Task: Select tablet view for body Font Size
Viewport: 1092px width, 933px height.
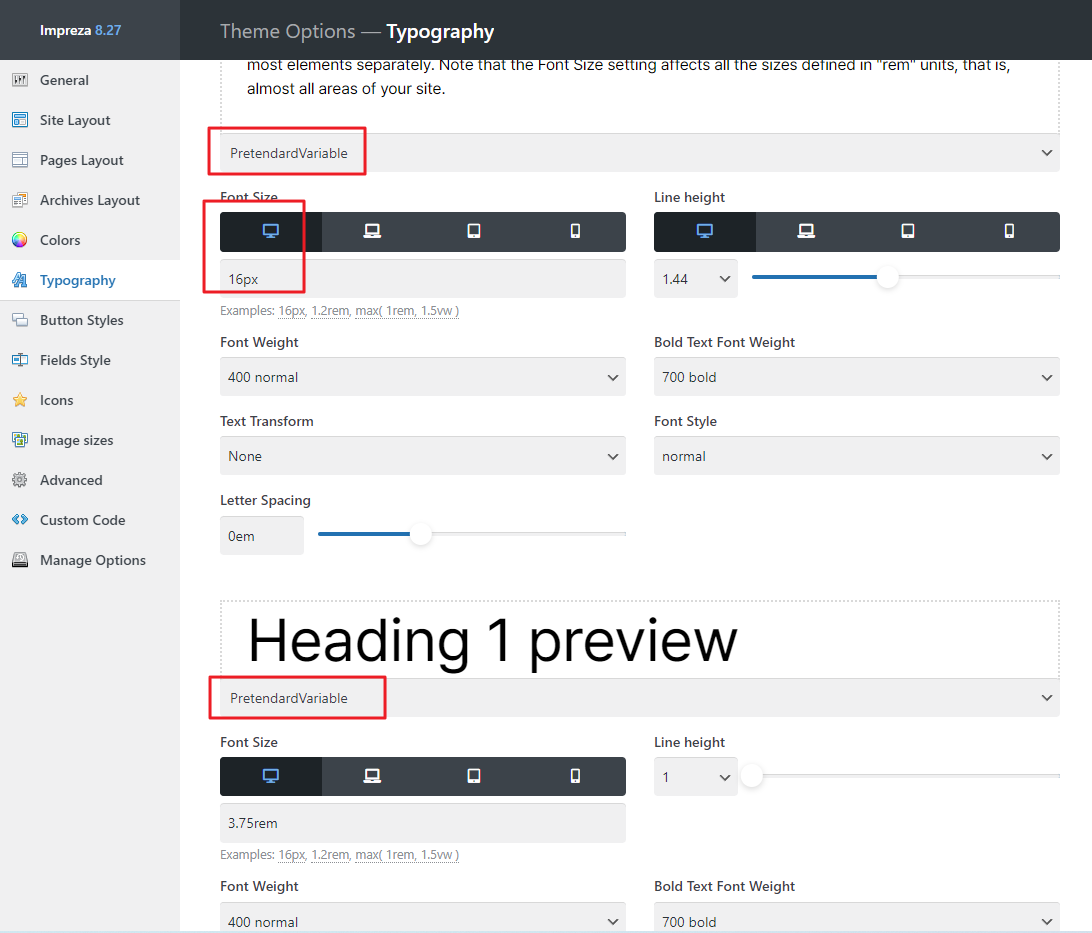Action: pyautogui.click(x=474, y=232)
